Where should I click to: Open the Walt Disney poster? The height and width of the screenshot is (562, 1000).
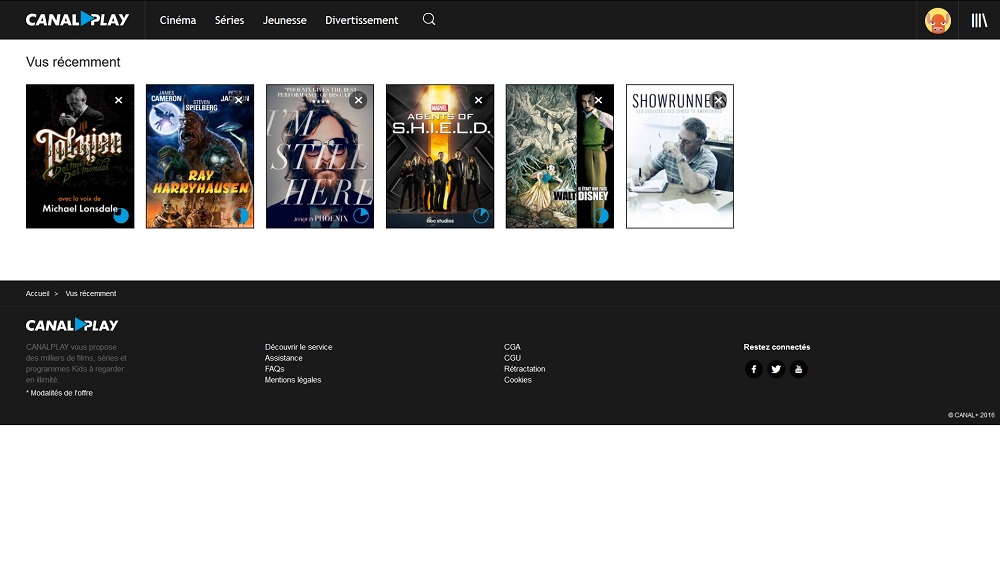coord(559,156)
